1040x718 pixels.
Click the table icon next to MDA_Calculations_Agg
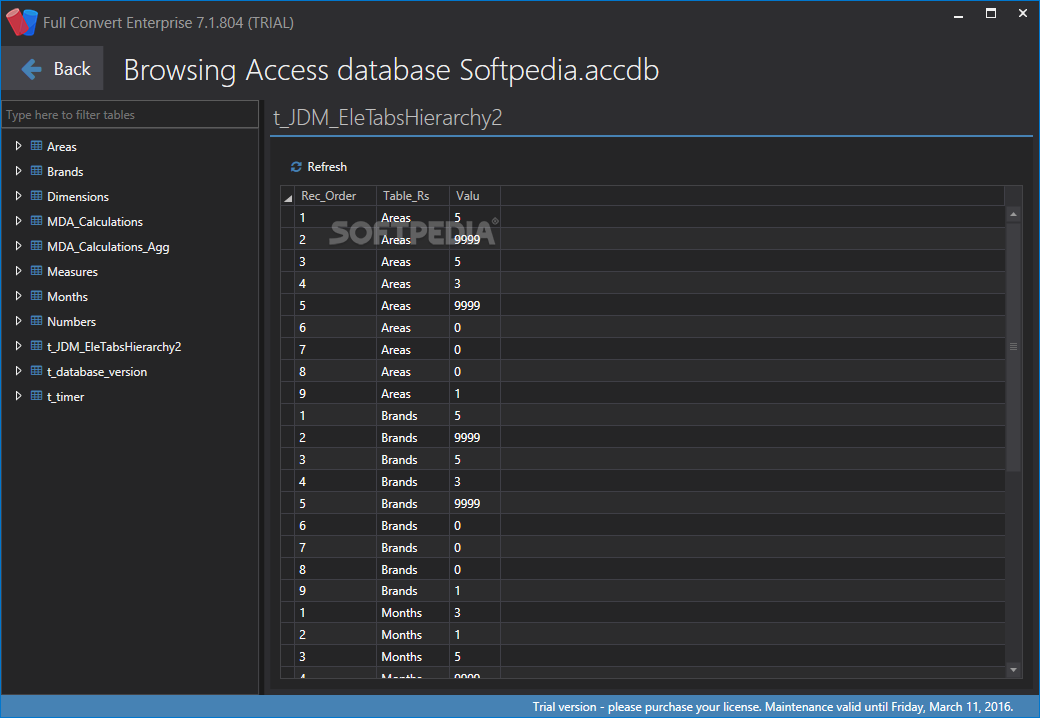[36, 246]
